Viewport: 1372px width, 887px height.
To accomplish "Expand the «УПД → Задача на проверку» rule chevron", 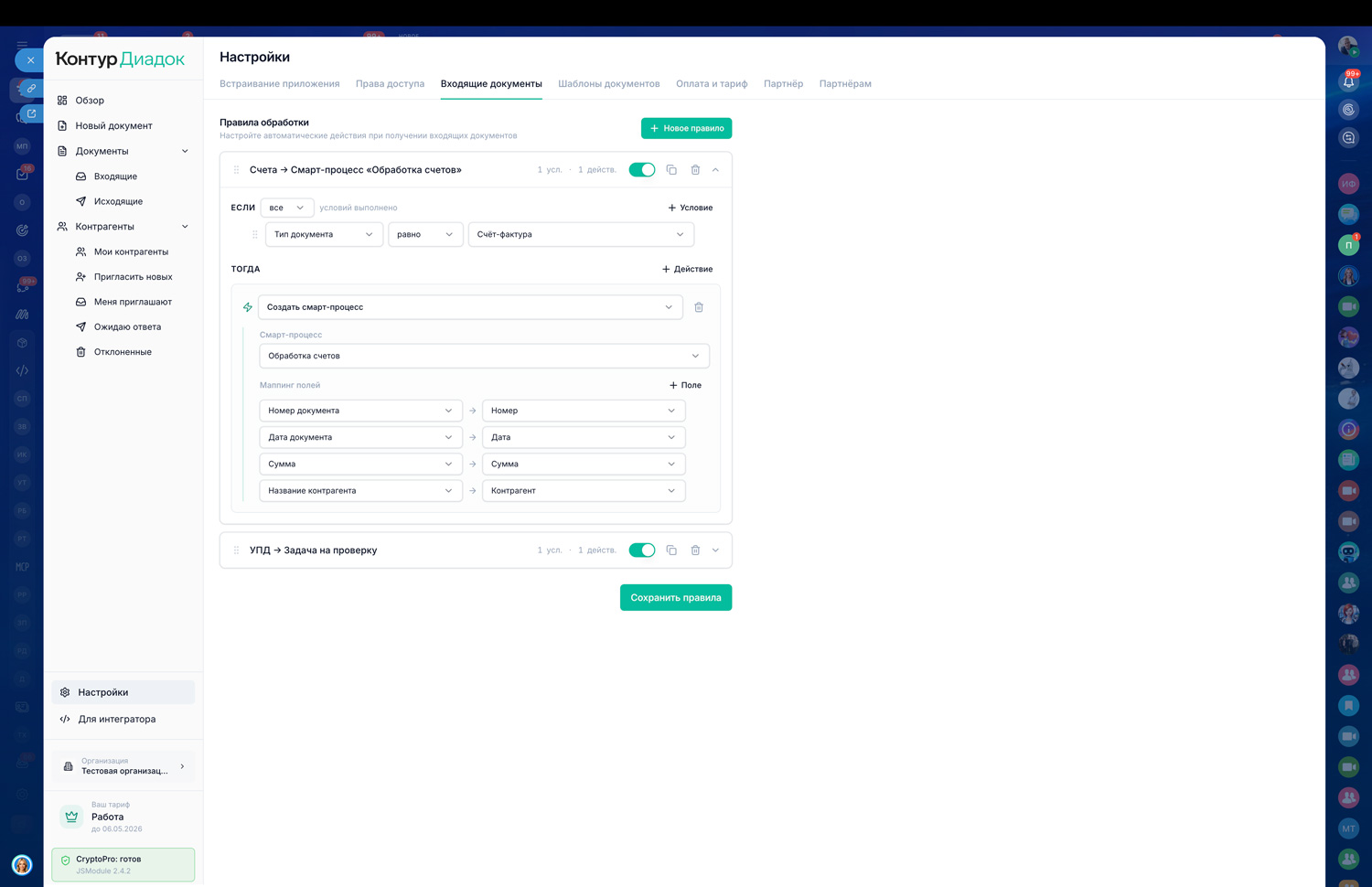I will 715,550.
